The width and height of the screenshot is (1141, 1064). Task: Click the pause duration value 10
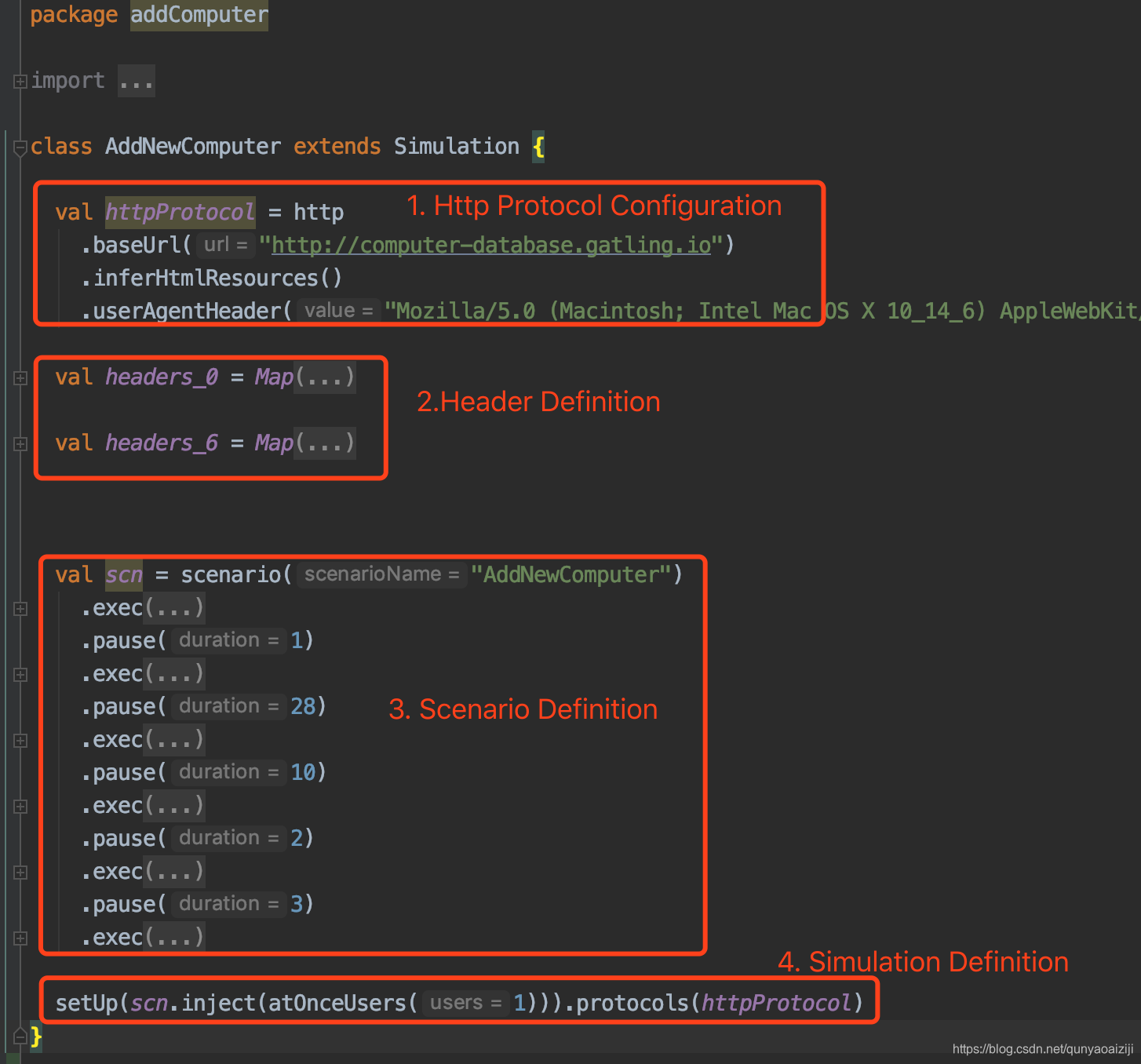pyautogui.click(x=303, y=773)
